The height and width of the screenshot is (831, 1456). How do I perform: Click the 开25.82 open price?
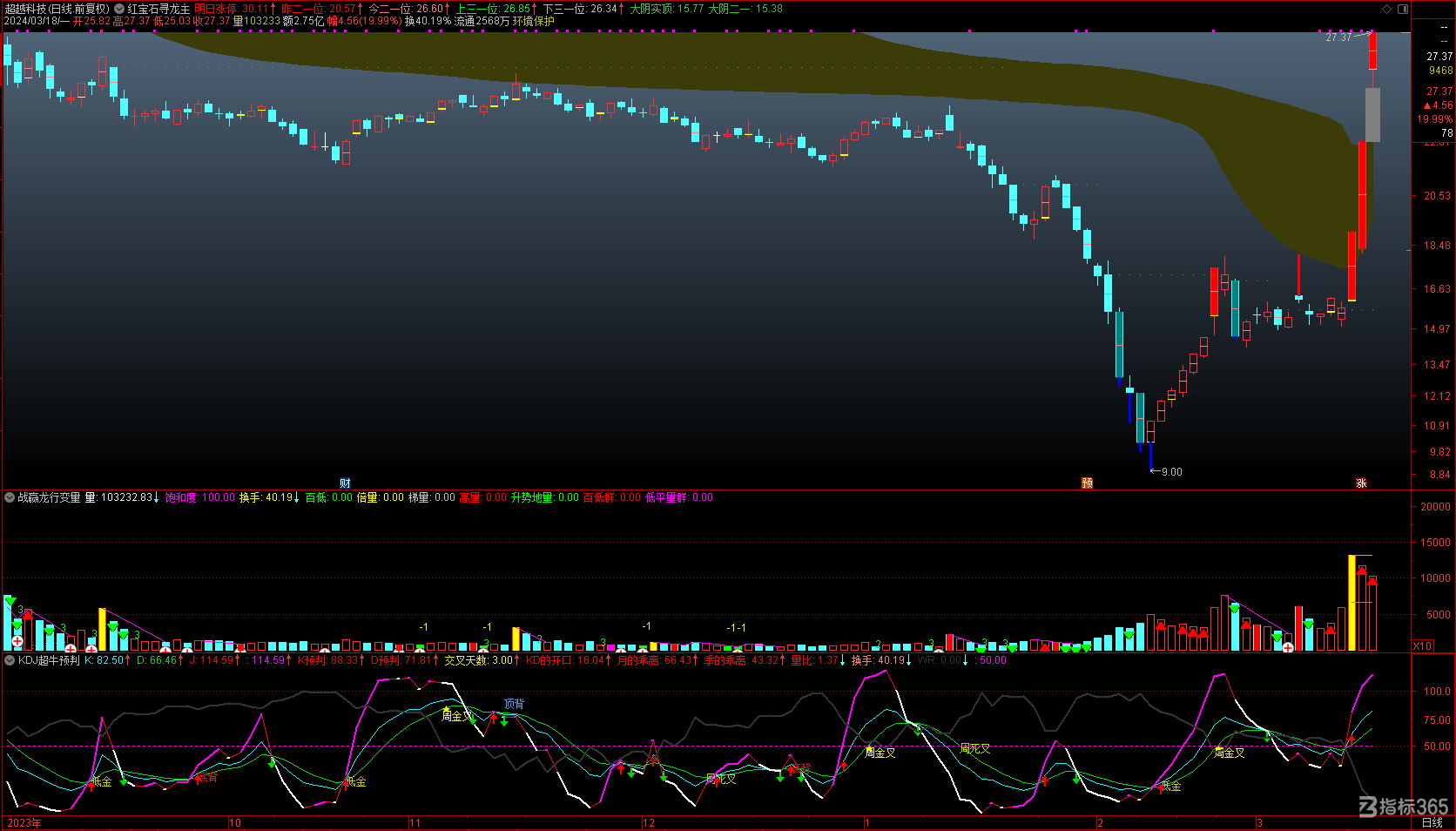[x=91, y=21]
